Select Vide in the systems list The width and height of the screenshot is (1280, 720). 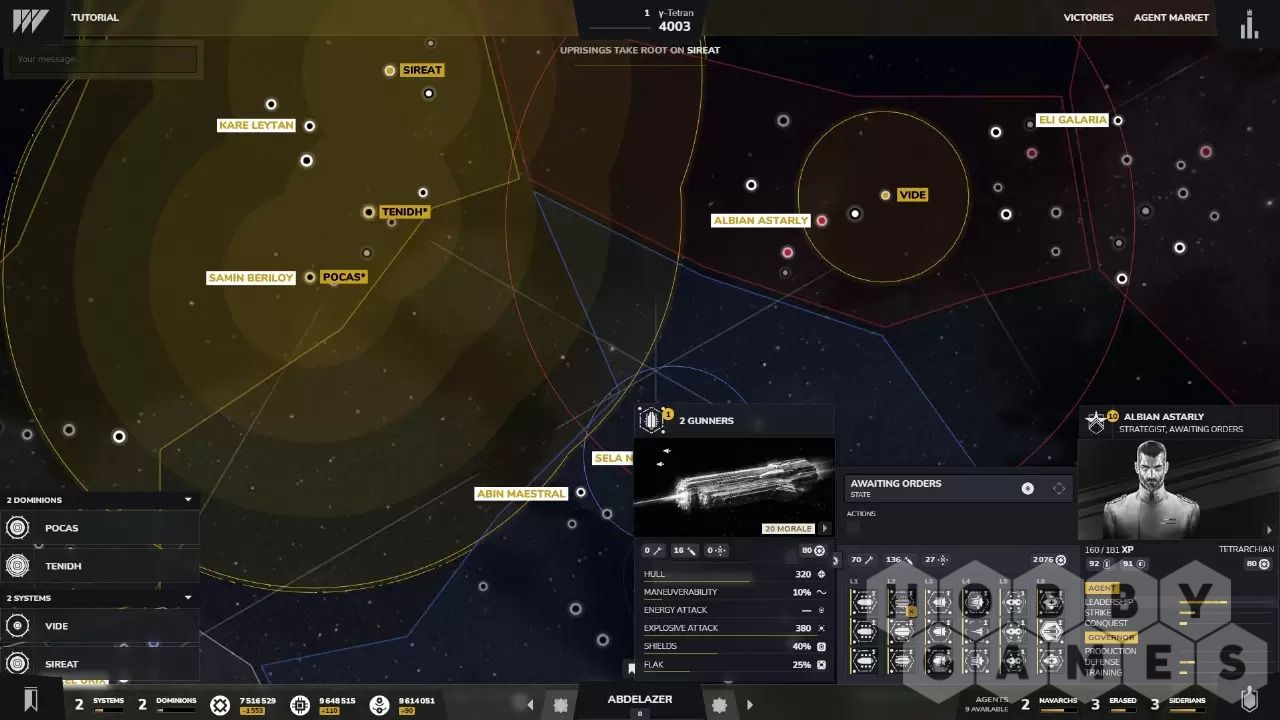click(101, 626)
